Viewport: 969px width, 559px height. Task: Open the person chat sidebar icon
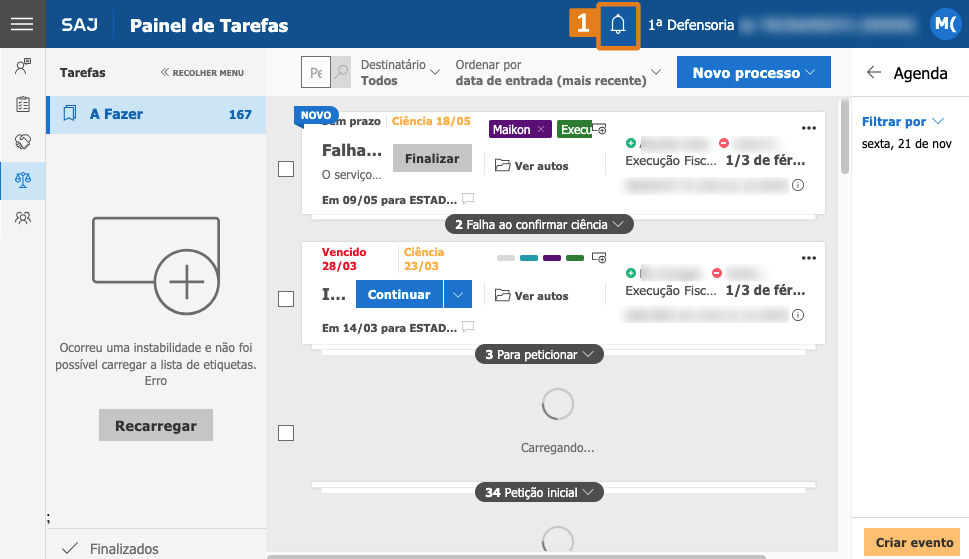(23, 66)
